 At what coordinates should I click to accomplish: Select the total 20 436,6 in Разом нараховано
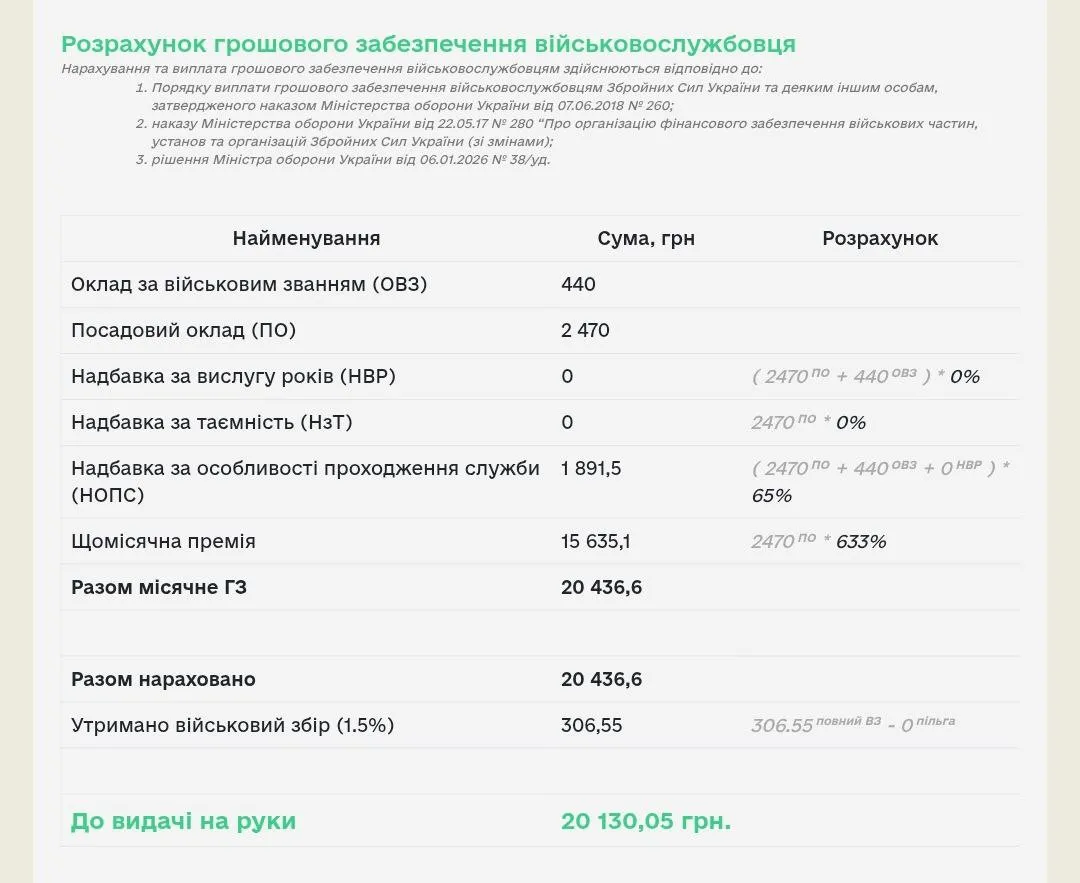(602, 679)
